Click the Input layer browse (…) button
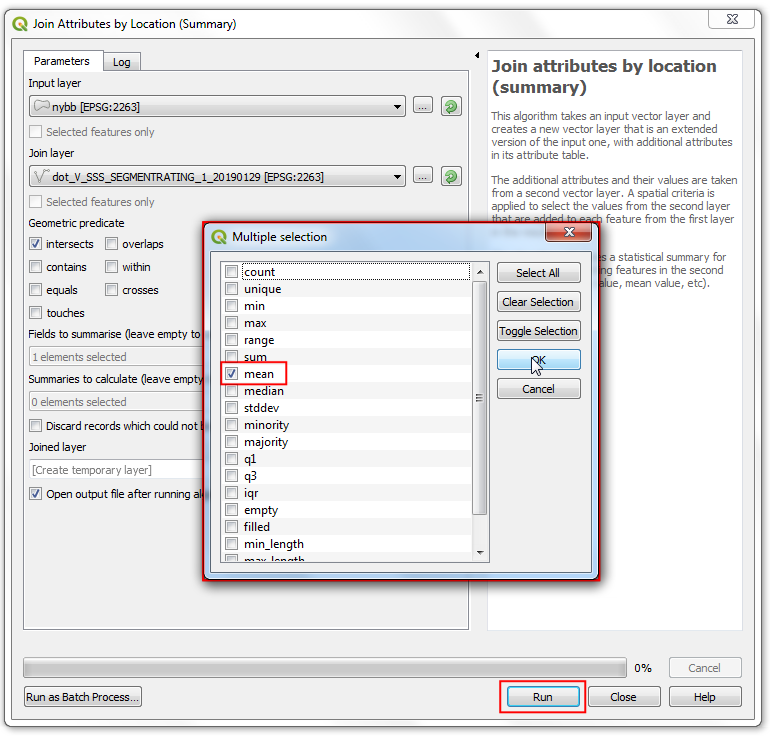This screenshot has width=770, height=738. [422, 106]
